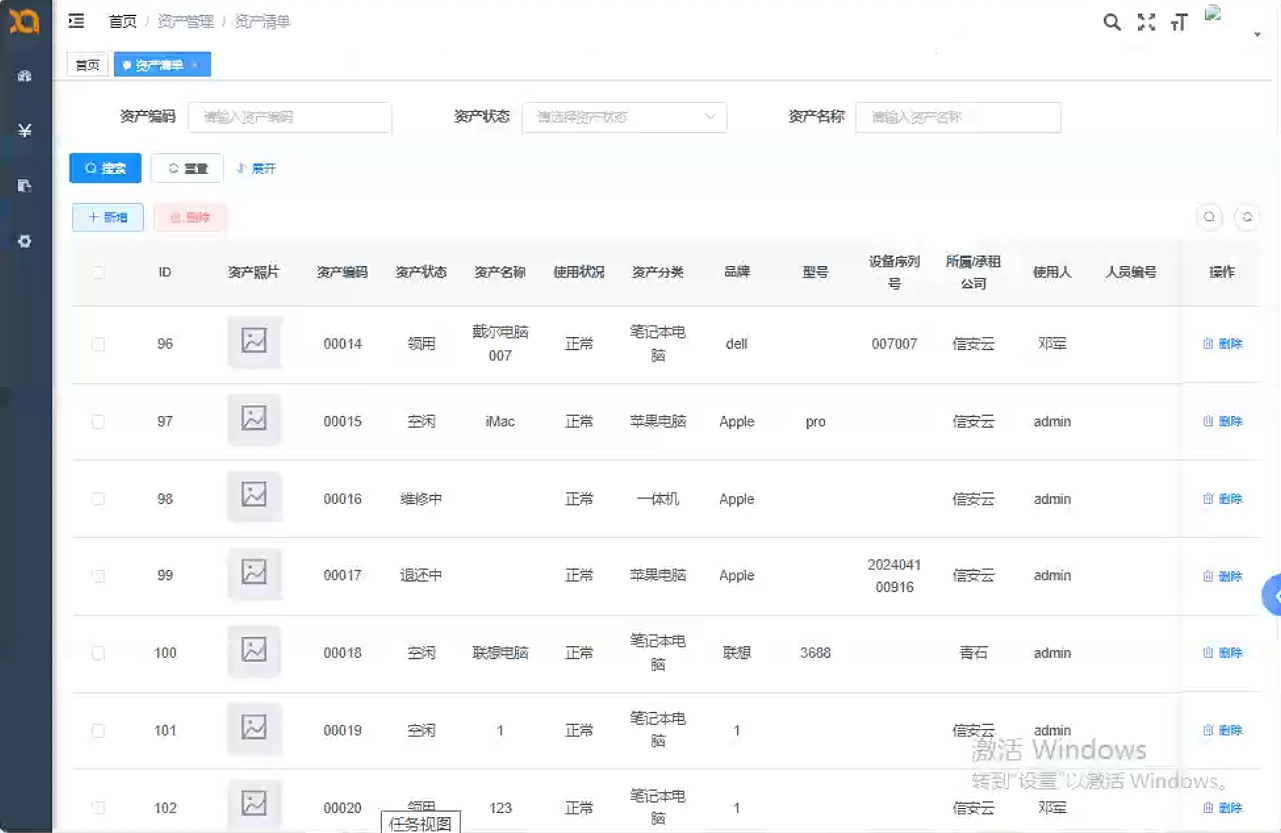Toggle fullscreen mode icon in the header
The height and width of the screenshot is (833, 1281).
pyautogui.click(x=1146, y=22)
